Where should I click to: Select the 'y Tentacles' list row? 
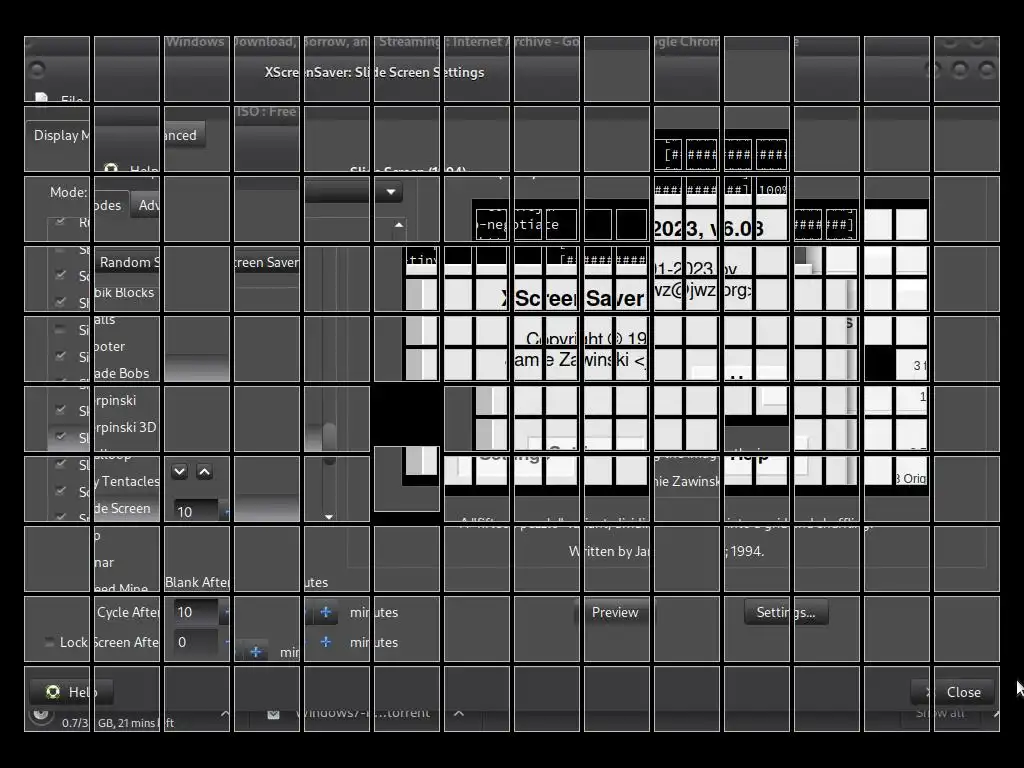[x=127, y=481]
